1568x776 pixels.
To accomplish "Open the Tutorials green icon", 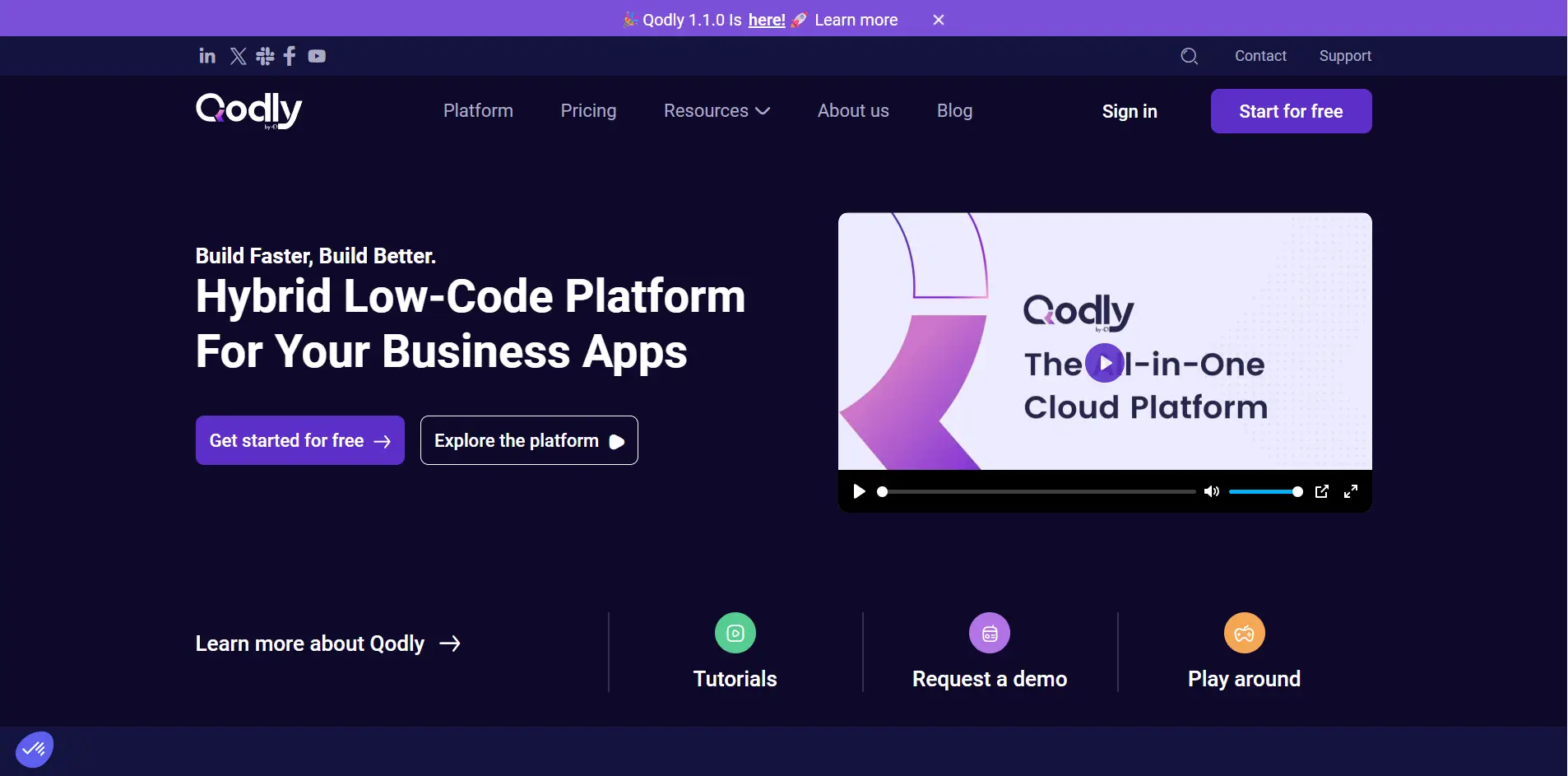I will click(735, 634).
